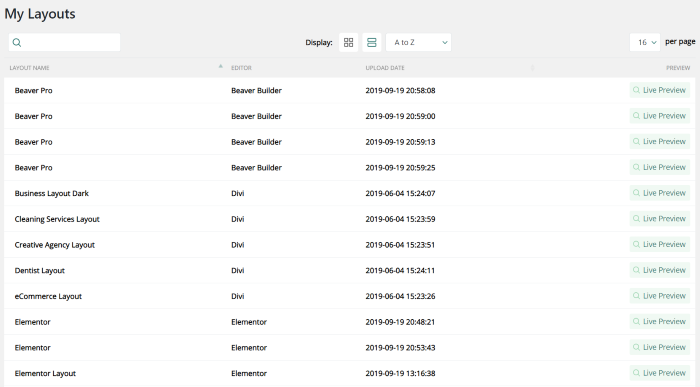Open Live Preview for Elementor Layout
This screenshot has width=700, height=387.
(x=660, y=373)
